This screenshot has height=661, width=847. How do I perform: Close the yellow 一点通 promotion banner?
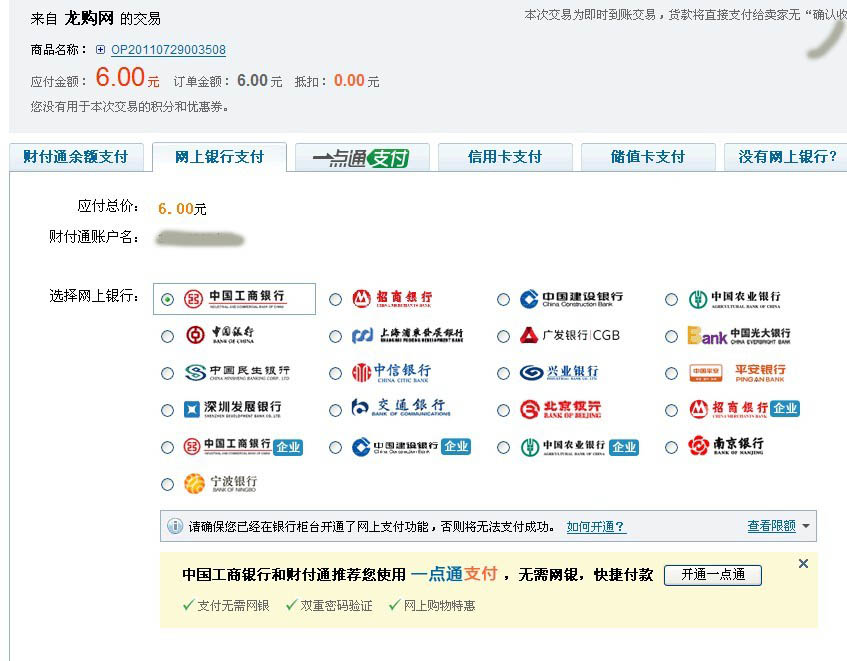[x=803, y=563]
